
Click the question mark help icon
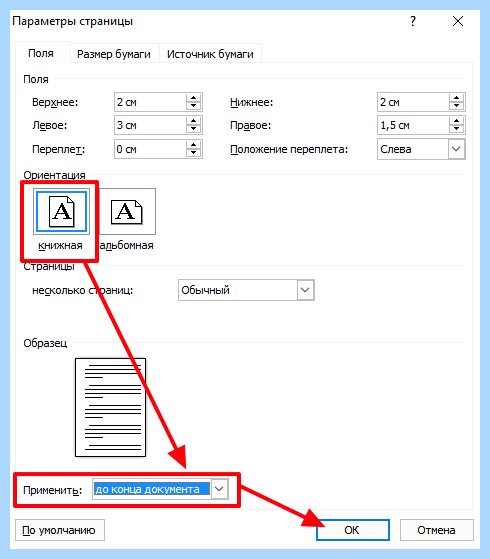point(413,21)
